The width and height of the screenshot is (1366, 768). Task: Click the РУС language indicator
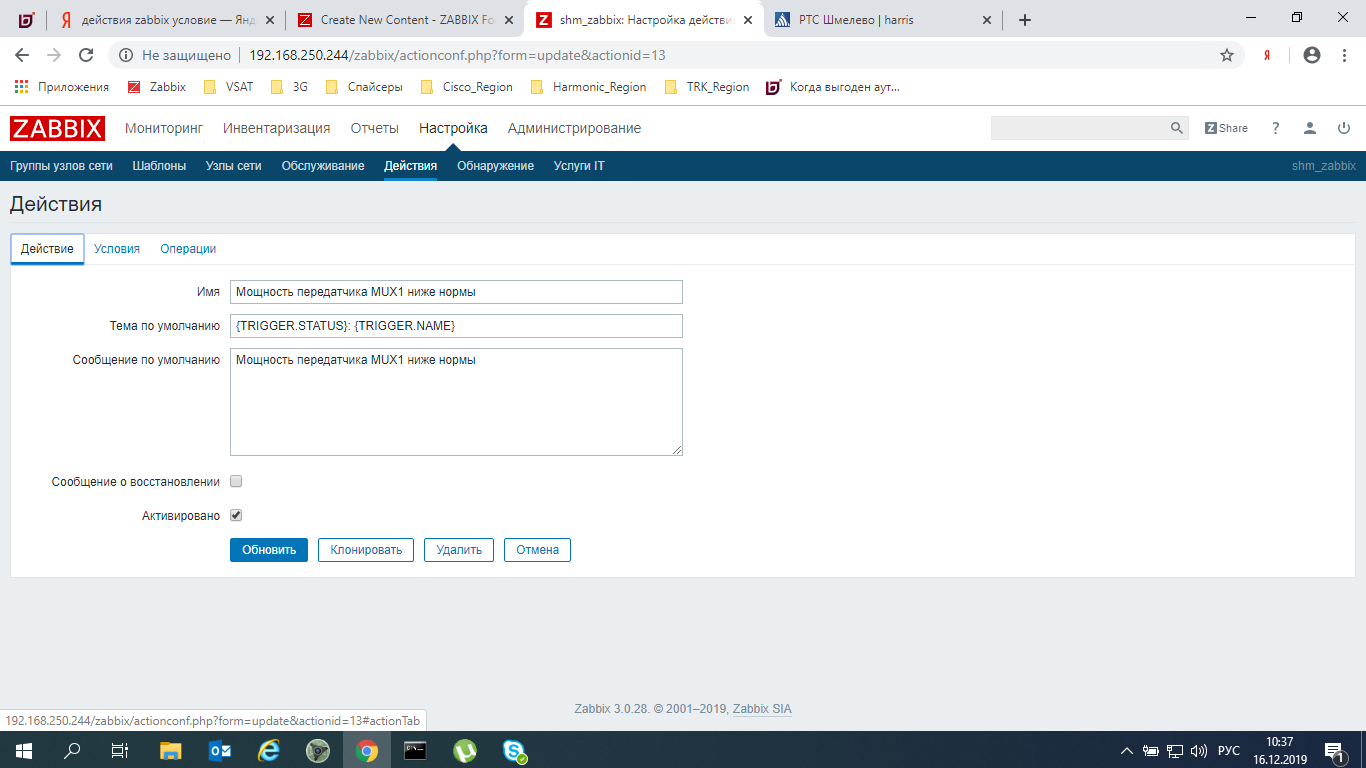[x=1229, y=750]
